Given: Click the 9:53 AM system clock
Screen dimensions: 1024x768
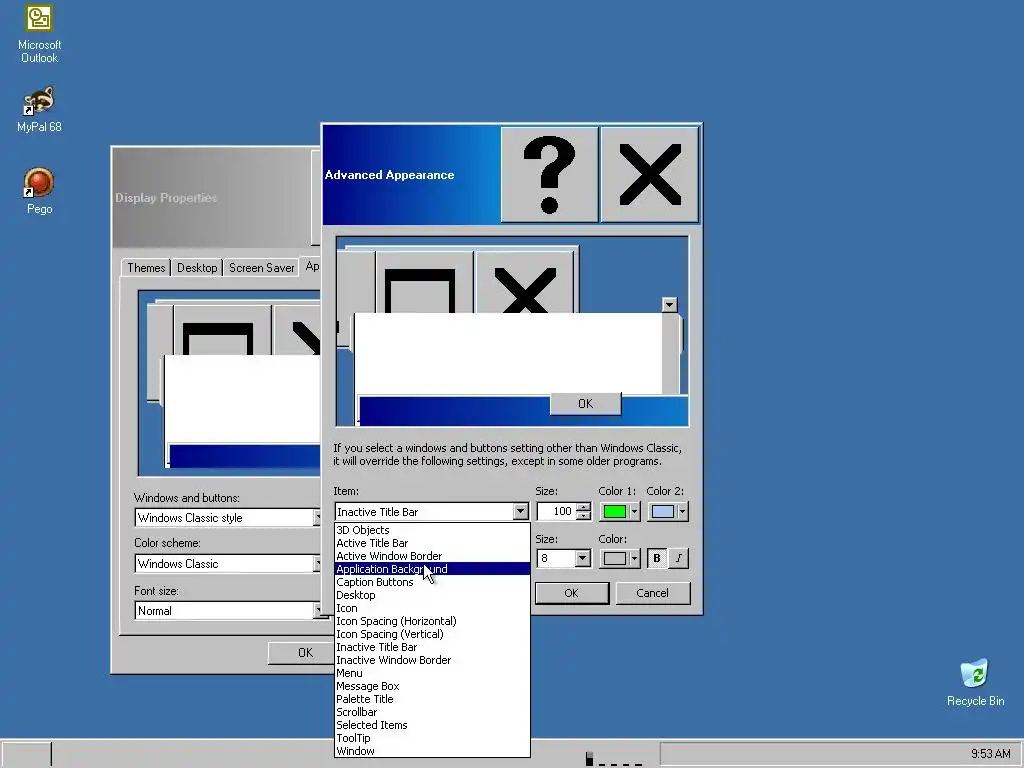Looking at the screenshot, I should [x=990, y=754].
